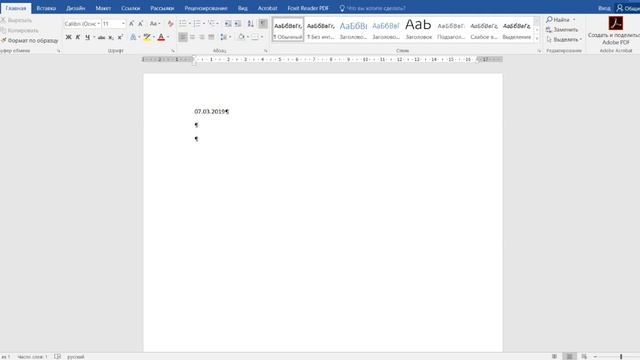Open the Review (Рецензирование) ribbon tab
This screenshot has height=360, width=640.
206,8
